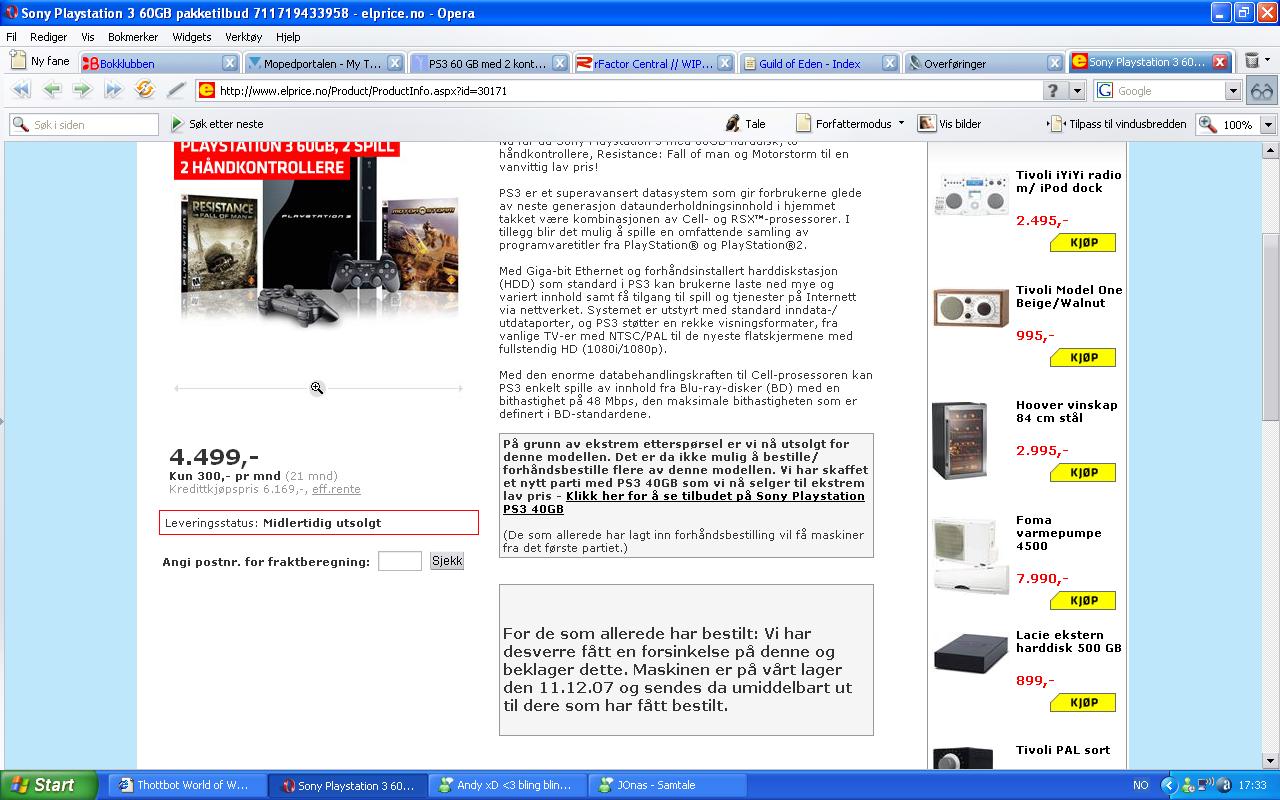This screenshot has height=800, width=1280.
Task: Open the Google search engine dropdown
Action: click(1233, 90)
